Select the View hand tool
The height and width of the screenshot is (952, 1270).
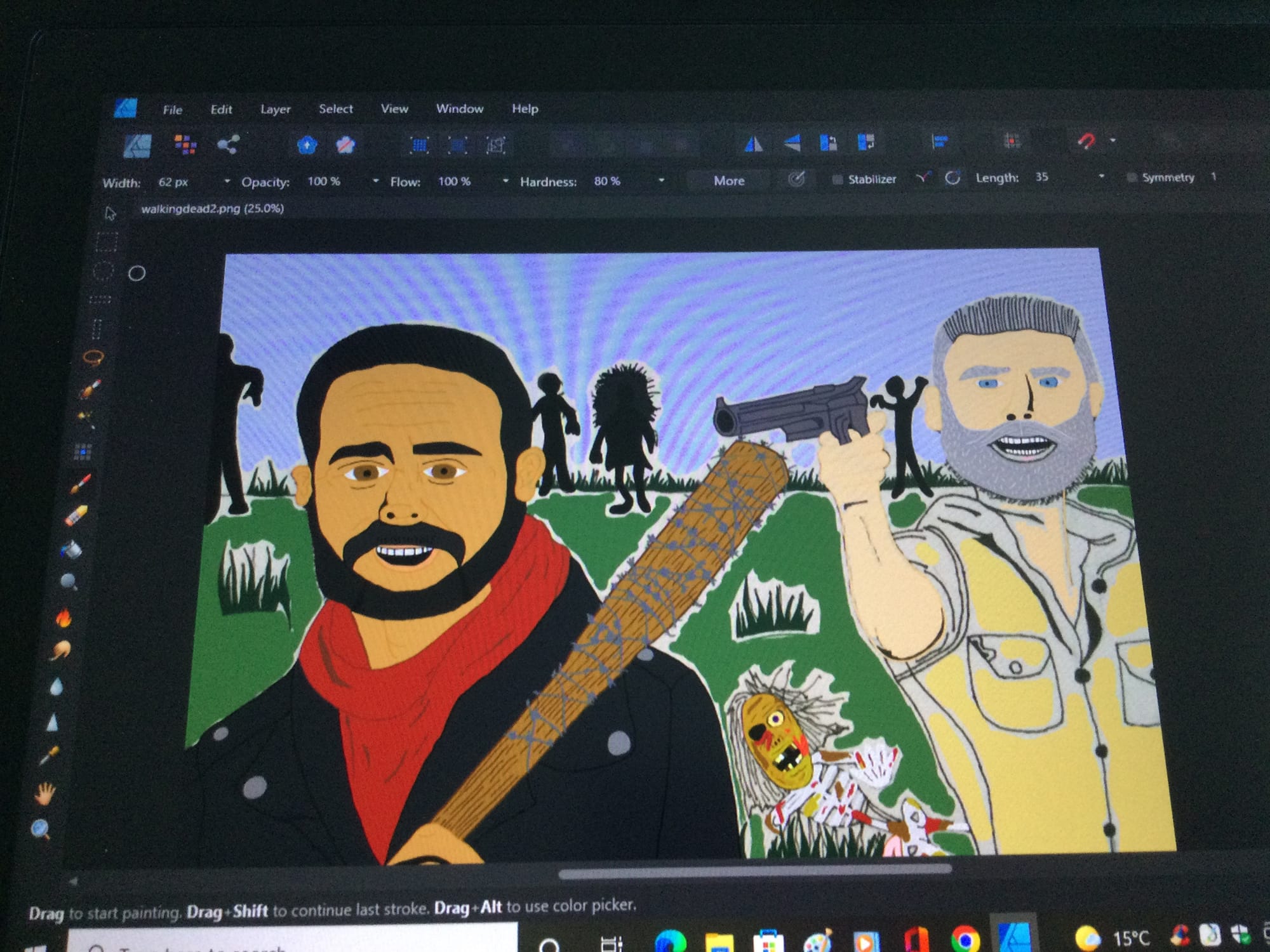coord(44,793)
